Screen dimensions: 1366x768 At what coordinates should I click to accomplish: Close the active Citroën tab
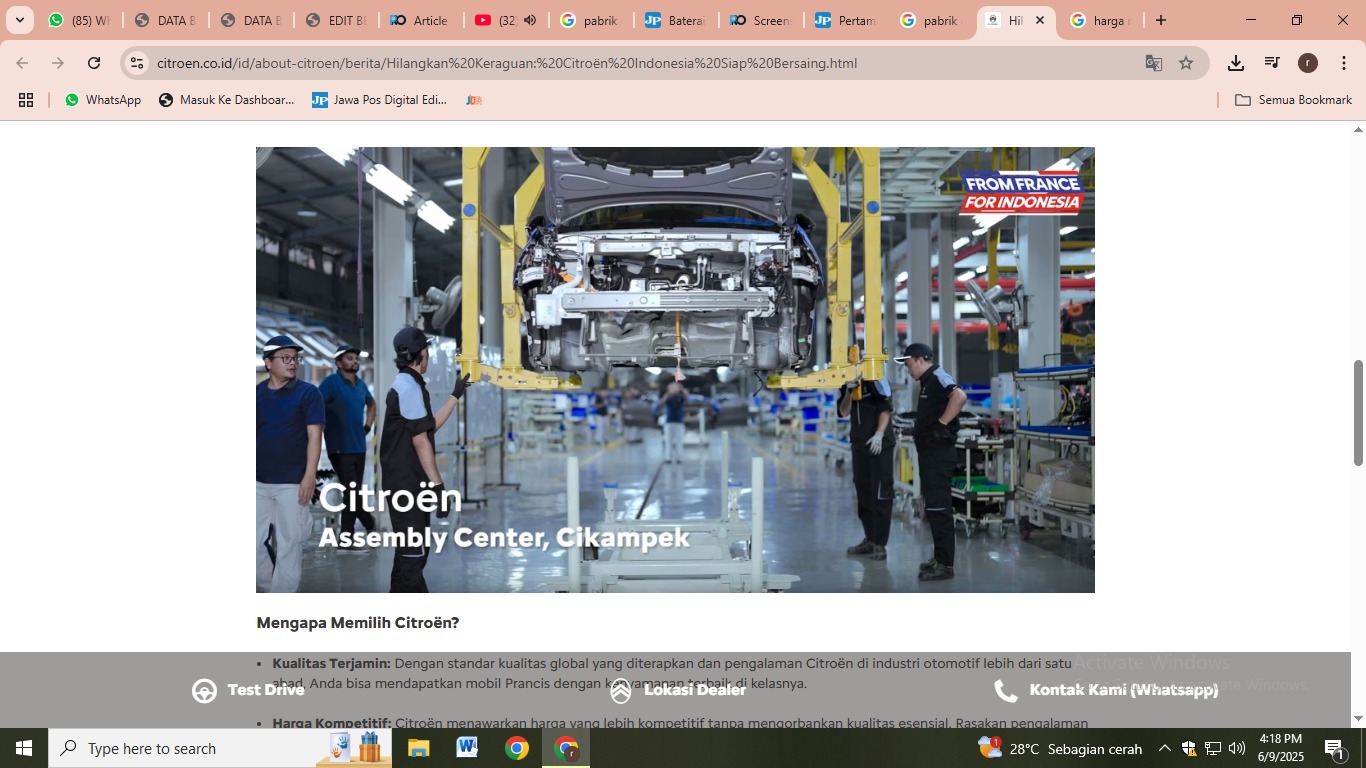1040,20
